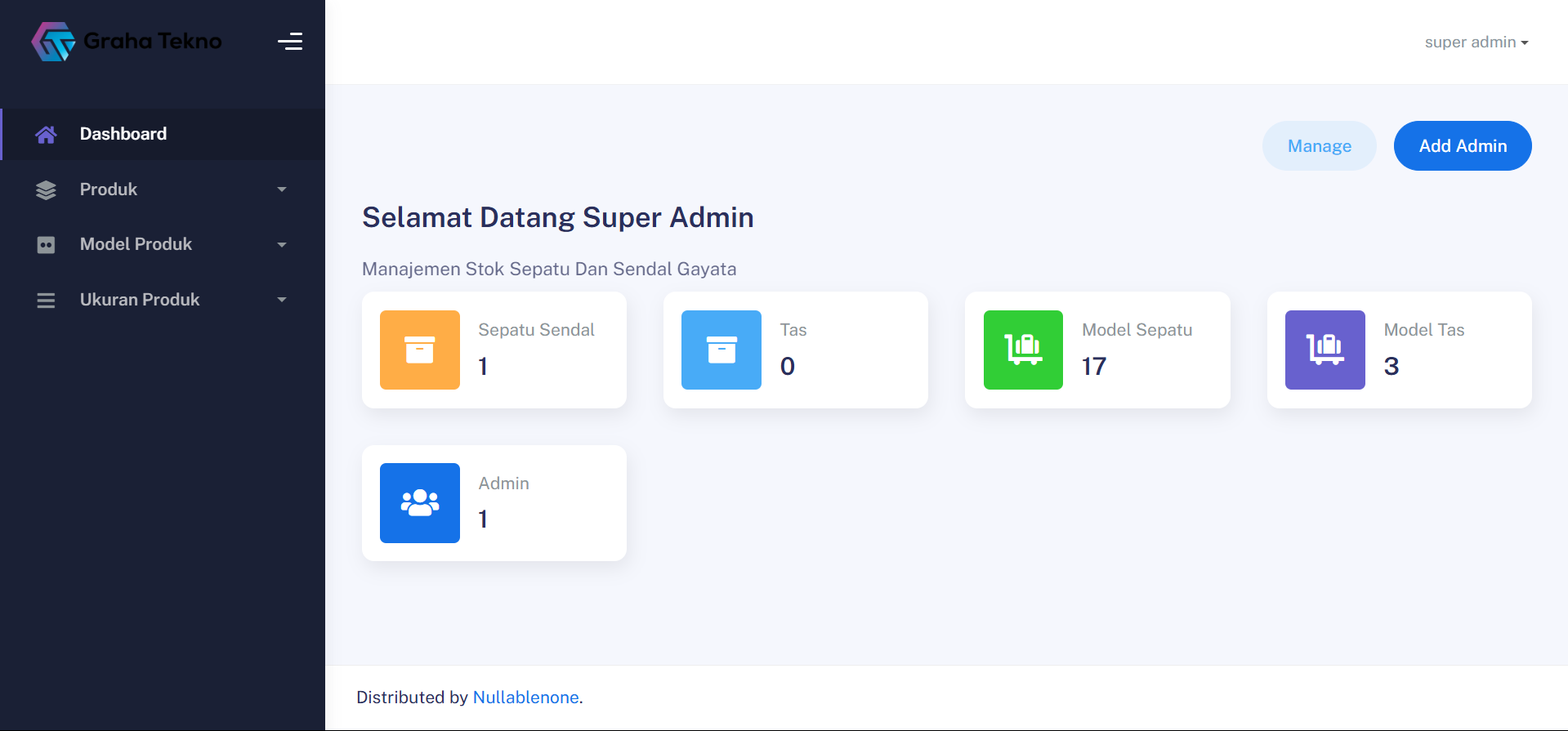Screen dimensions: 1568x731
Task: Open the super admin user dropdown
Action: click(1476, 42)
